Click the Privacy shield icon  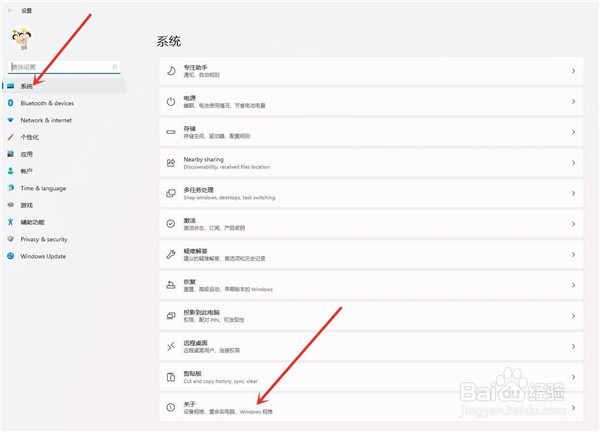pyautogui.click(x=11, y=239)
